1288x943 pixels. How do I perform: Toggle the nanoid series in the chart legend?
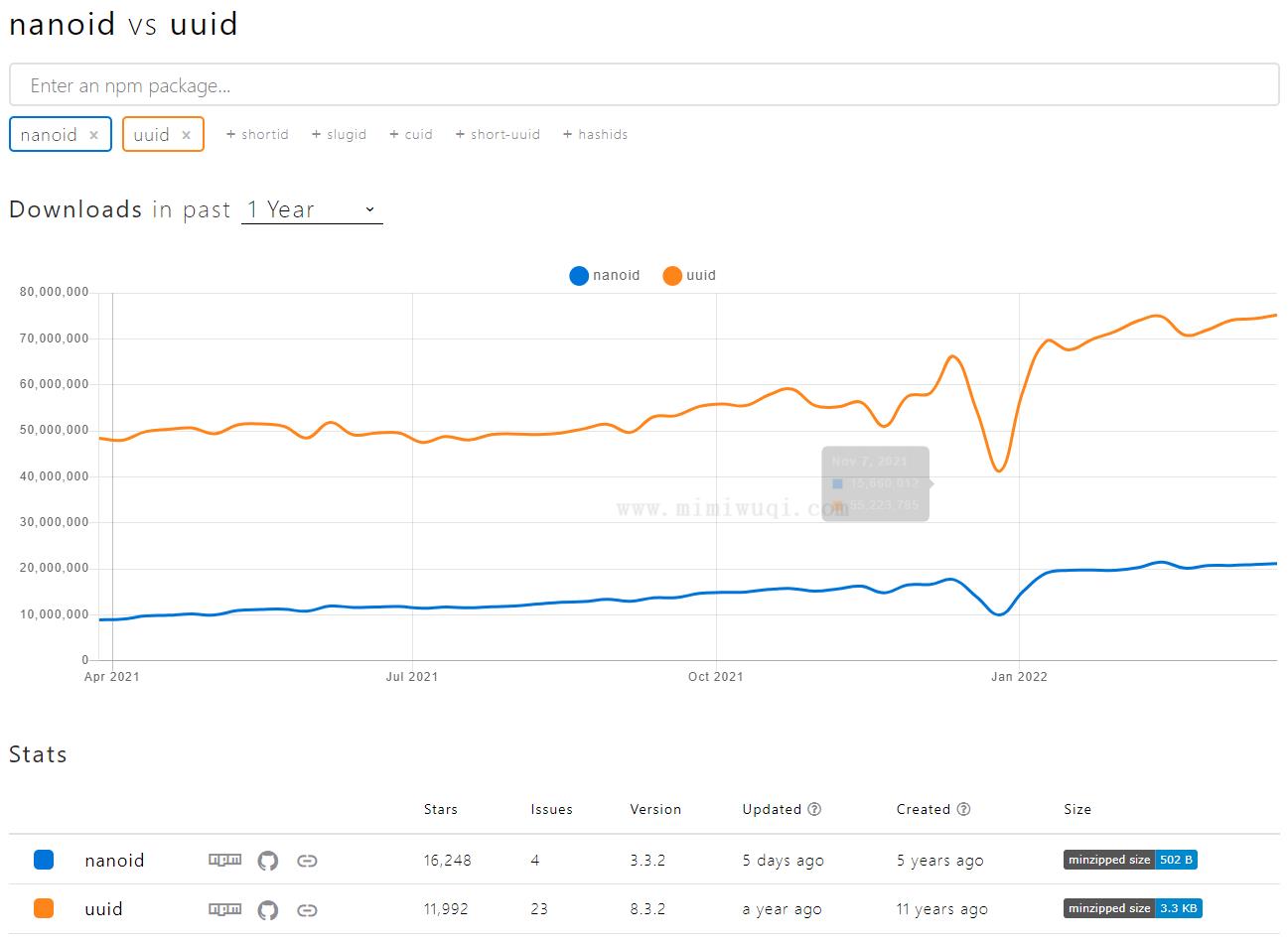(605, 276)
